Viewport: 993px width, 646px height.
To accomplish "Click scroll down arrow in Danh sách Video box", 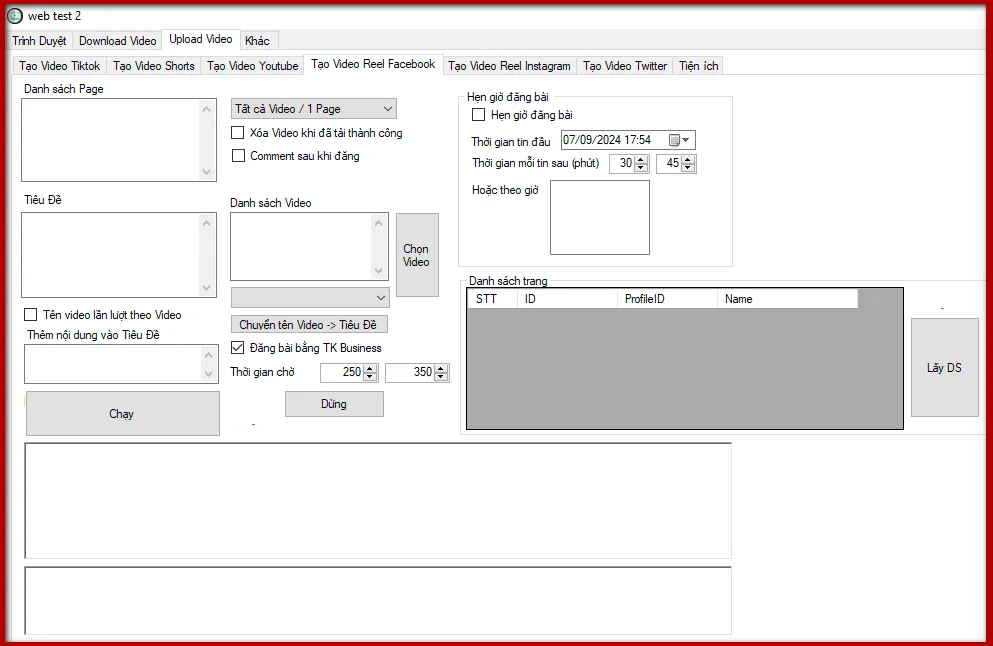I will click(x=379, y=271).
